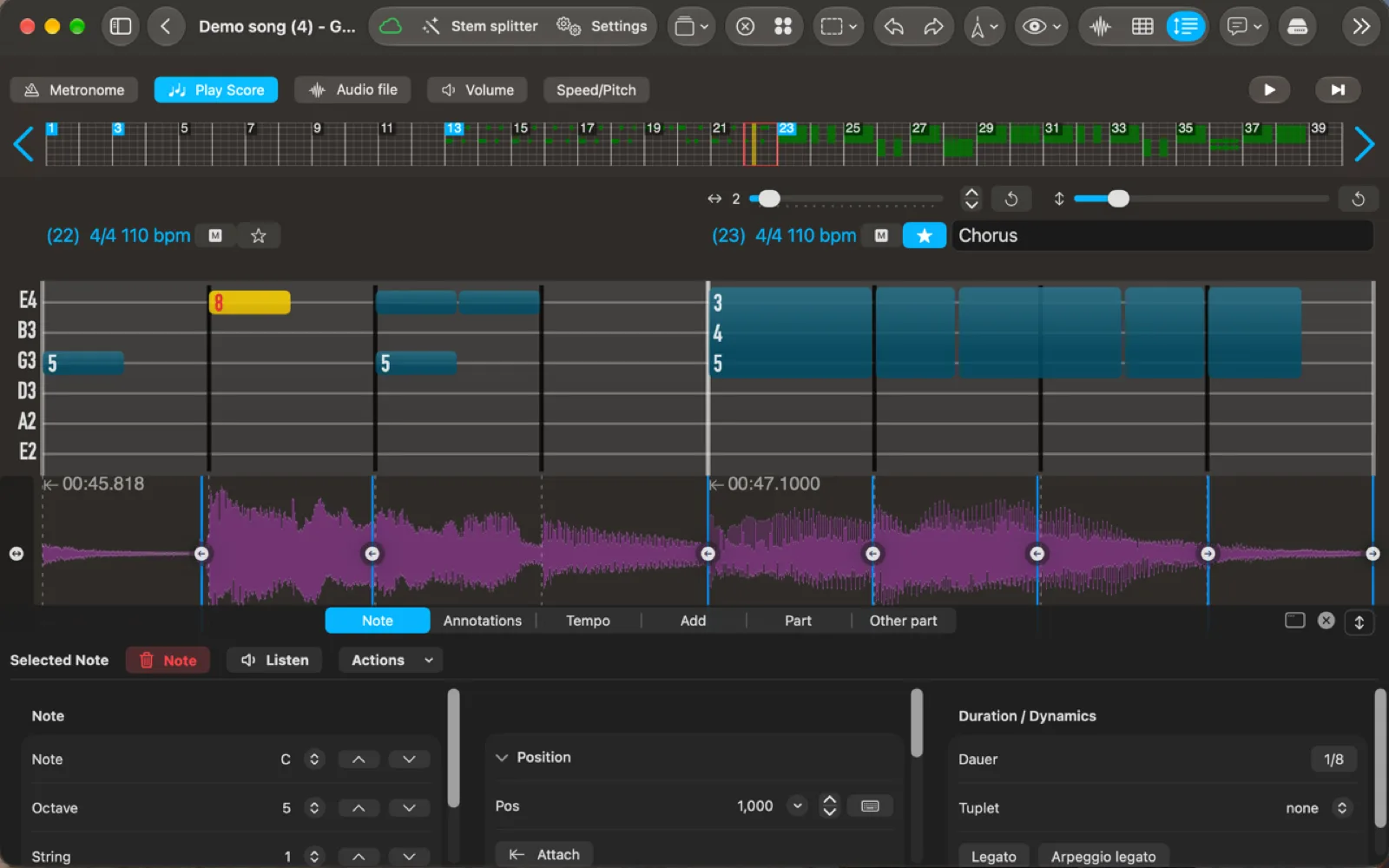1389x868 pixels.
Task: Open the comment bubble dropdown
Action: [x=1244, y=26]
